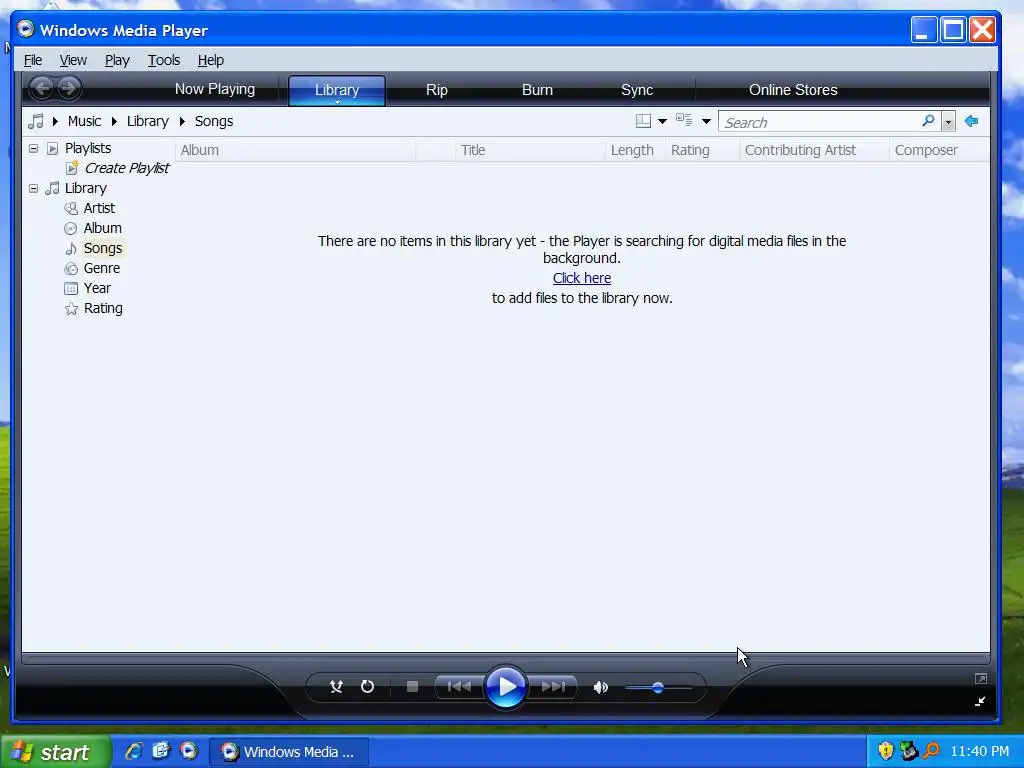This screenshot has width=1024, height=768.
Task: Sort by the Composer column header
Action: (939, 150)
